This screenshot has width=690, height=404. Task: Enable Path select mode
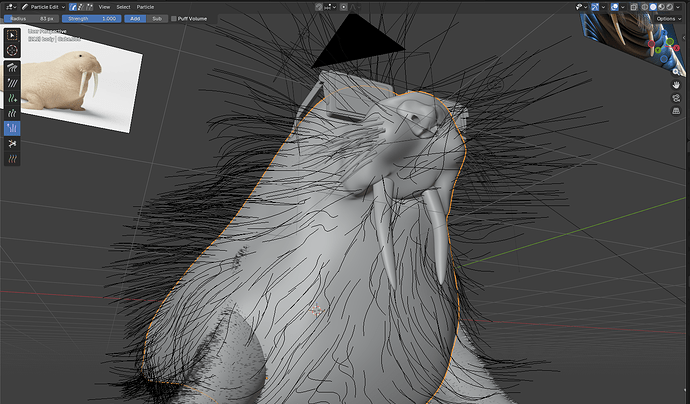click(73, 7)
